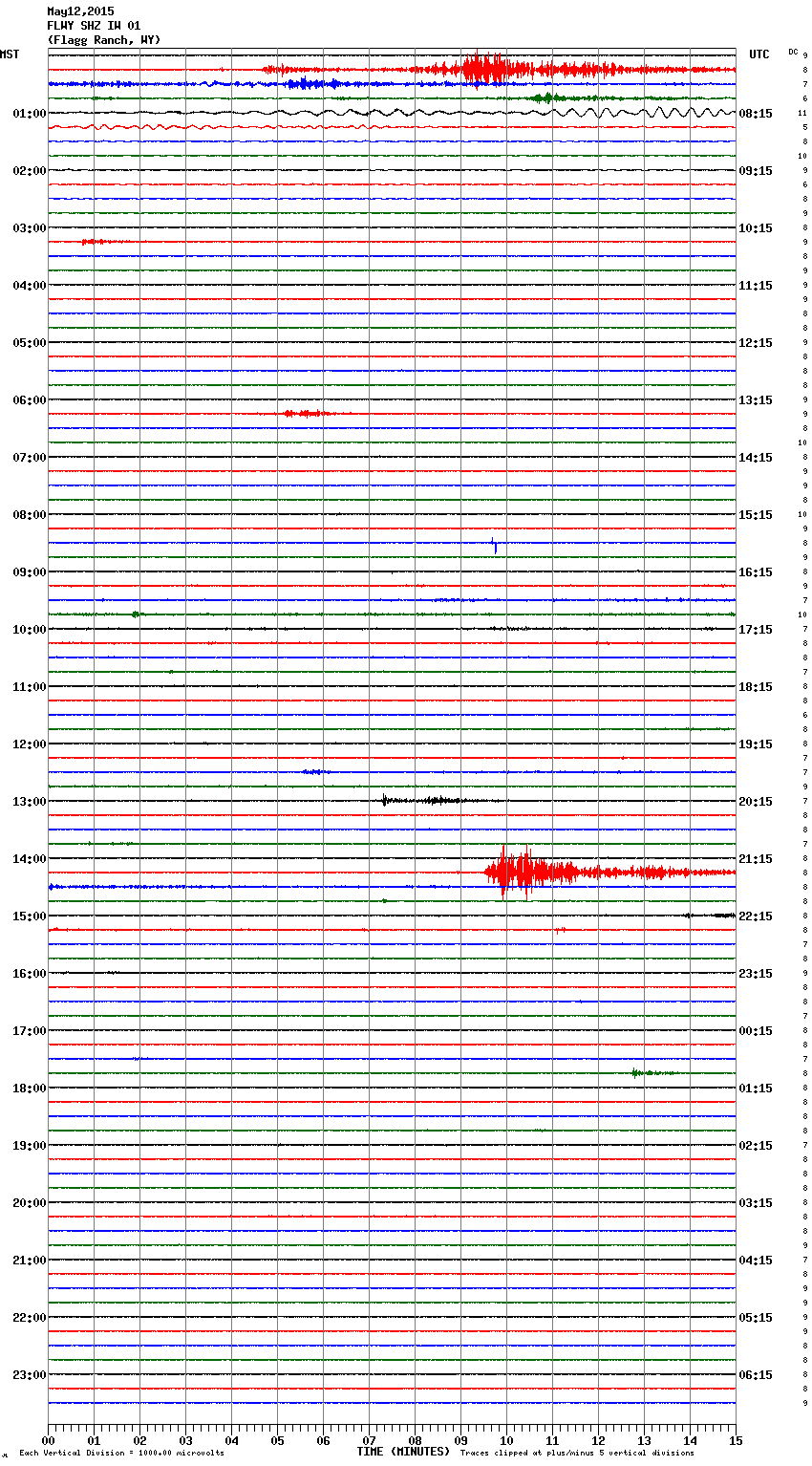
Task: Select the 23:00 MST row label
Action: coord(30,1375)
